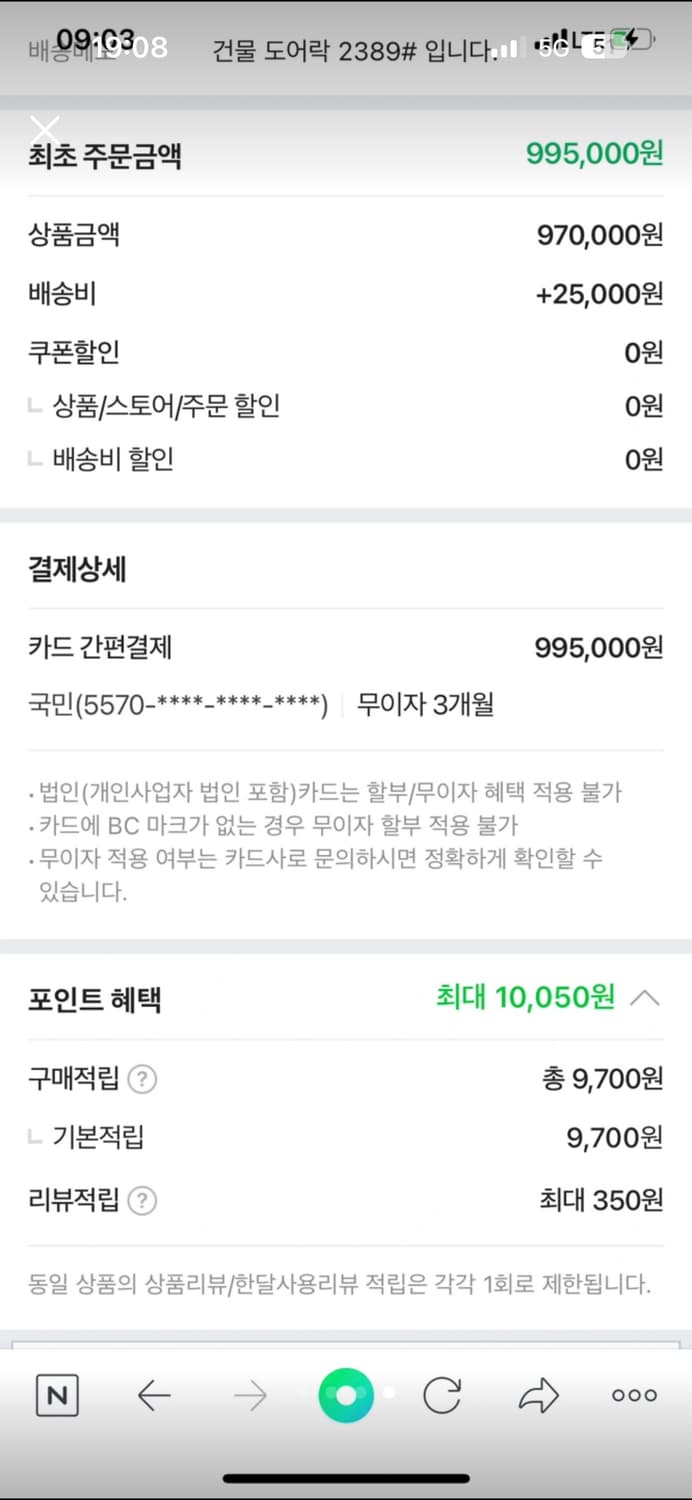Tap the help icon beside 구매적립
The width and height of the screenshot is (692, 1500).
click(x=144, y=1079)
